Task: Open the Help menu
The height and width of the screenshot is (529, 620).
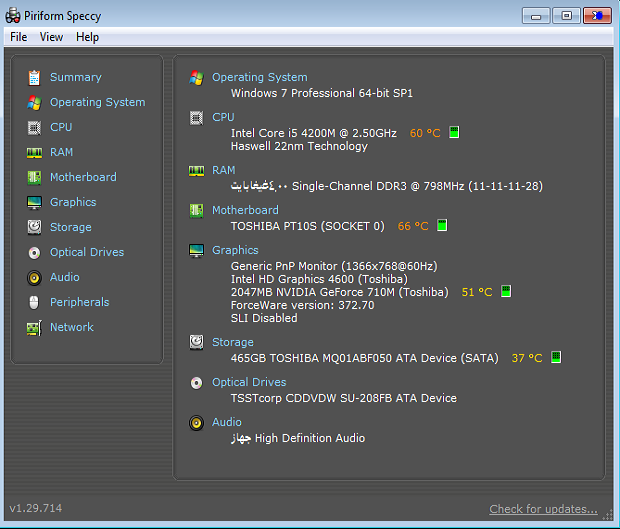Action: coord(87,37)
